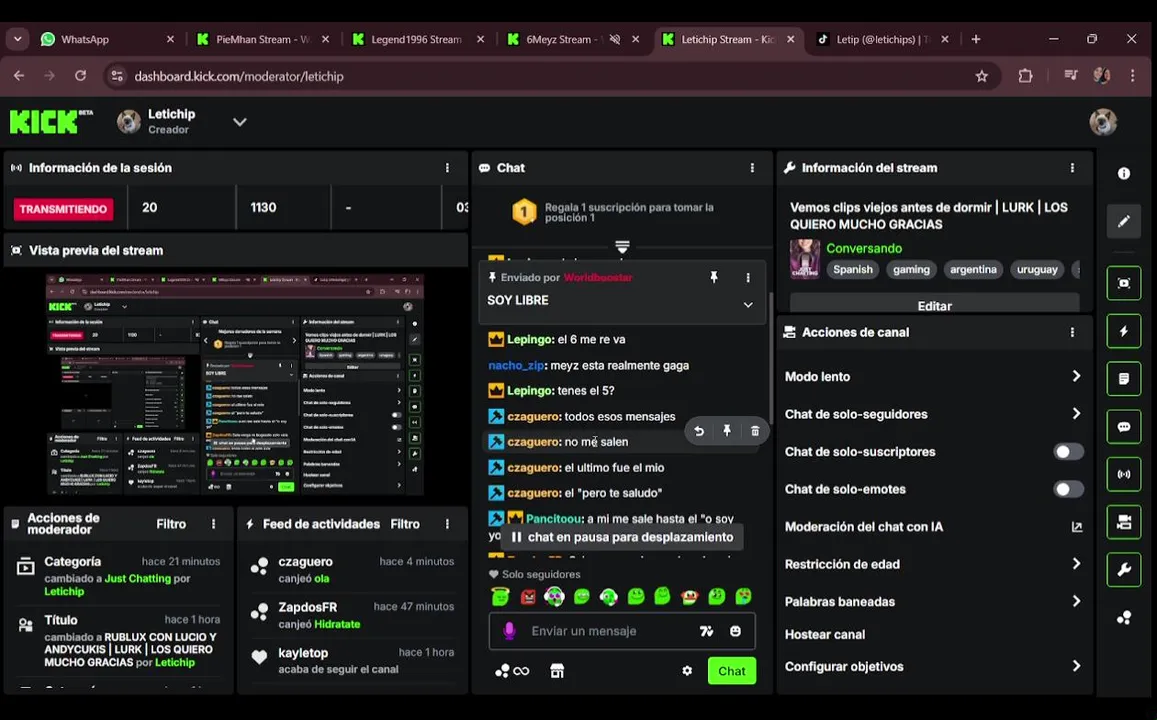Open the stream preview panel icon in sidebar

point(1123,283)
